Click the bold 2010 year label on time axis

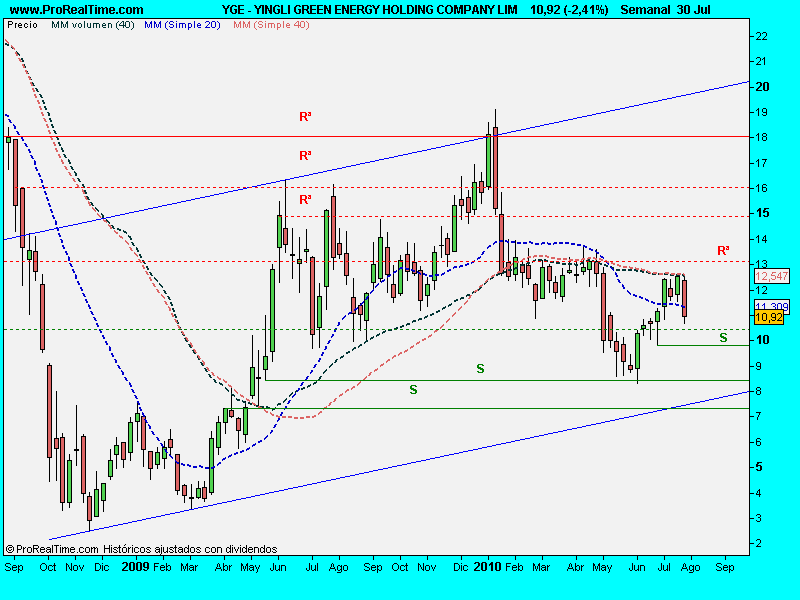click(487, 567)
